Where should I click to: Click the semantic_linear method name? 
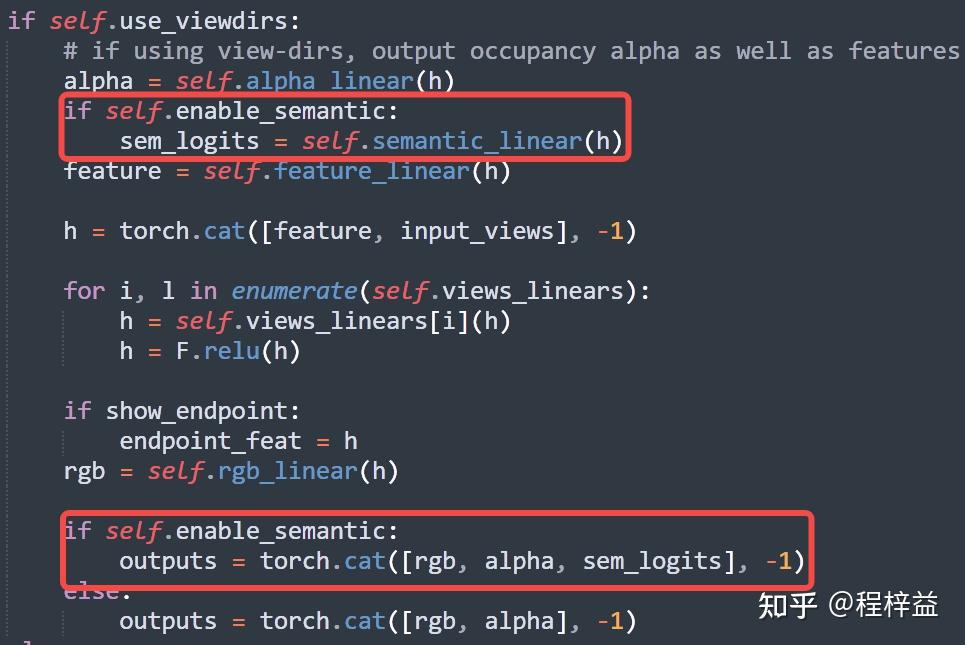tap(477, 142)
